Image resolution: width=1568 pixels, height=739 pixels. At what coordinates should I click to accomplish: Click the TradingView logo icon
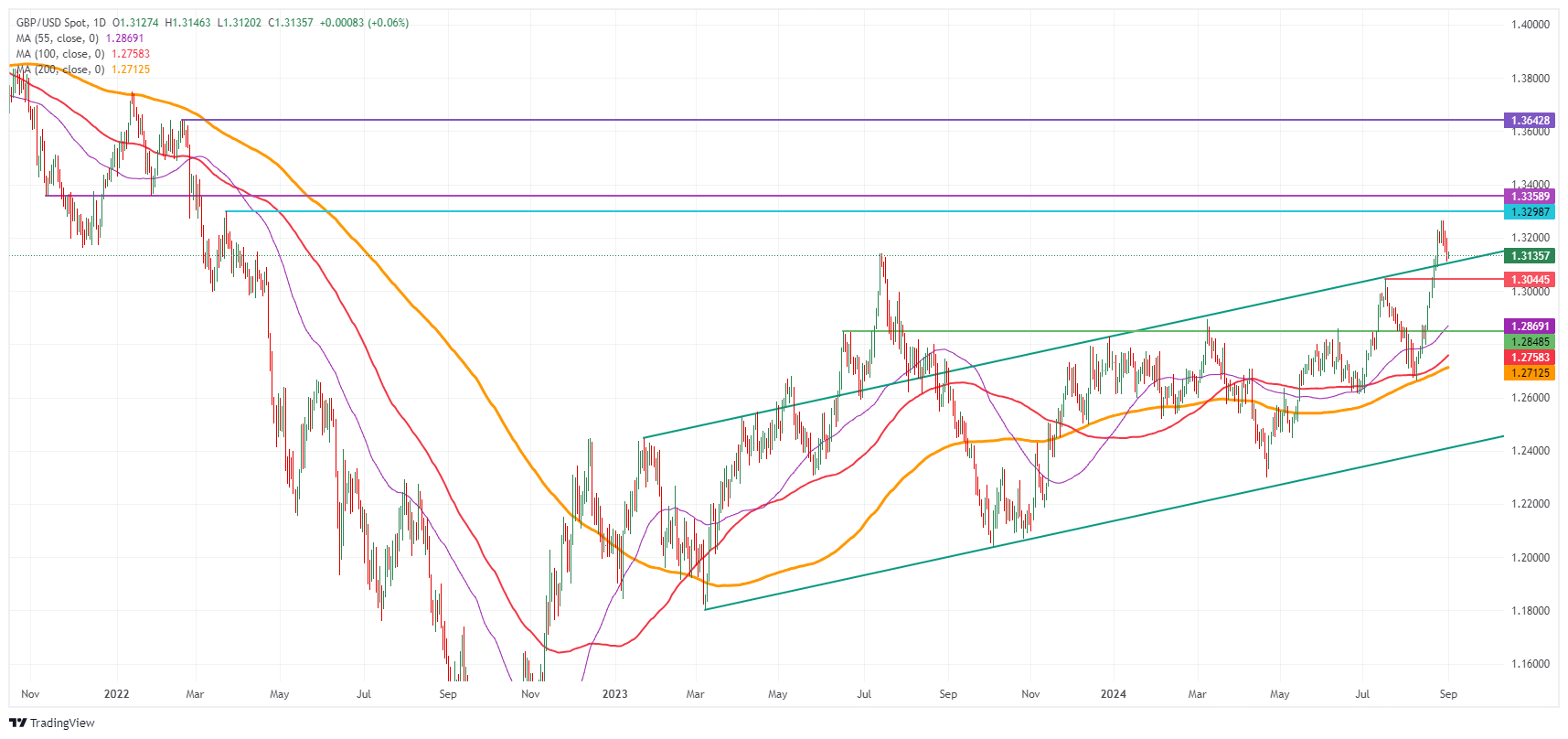point(18,723)
